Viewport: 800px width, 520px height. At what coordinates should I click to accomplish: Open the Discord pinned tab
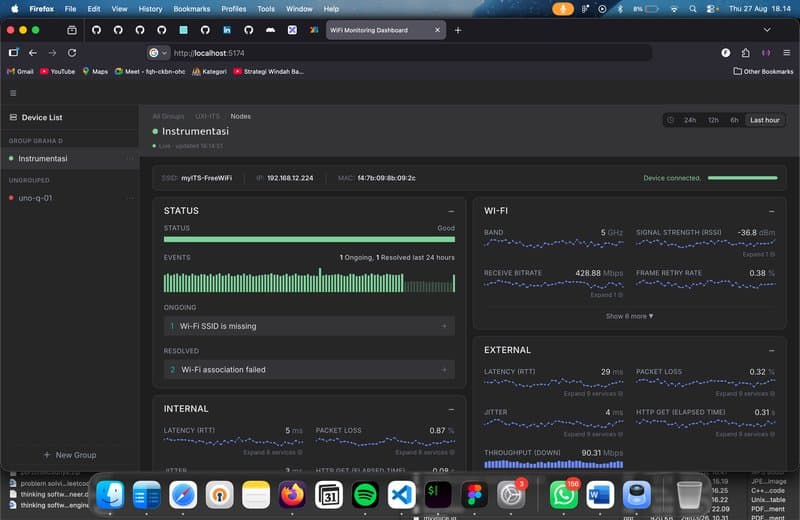tap(270, 30)
